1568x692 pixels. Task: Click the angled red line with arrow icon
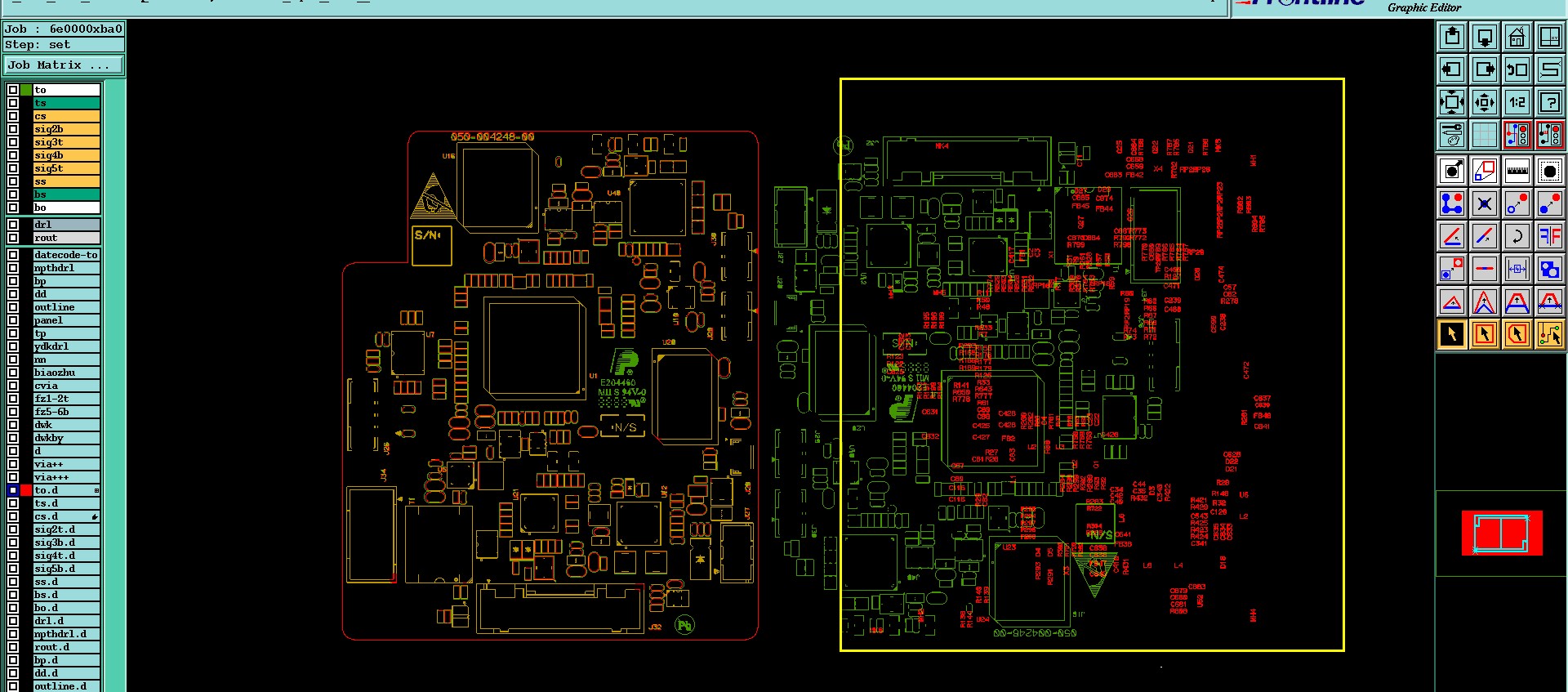click(1452, 236)
